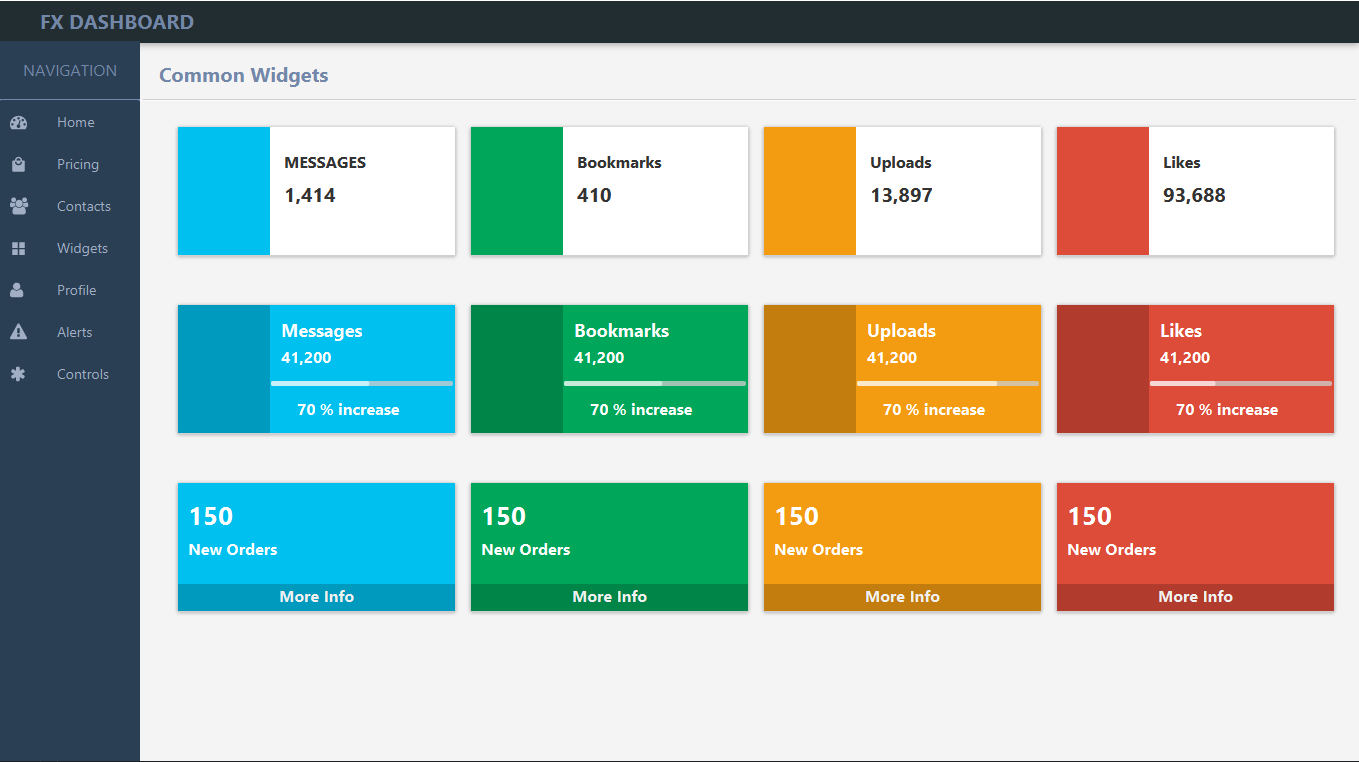The height and width of the screenshot is (762, 1359).
Task: Click the progress bar on the Messages widget
Action: pyautogui.click(x=362, y=381)
